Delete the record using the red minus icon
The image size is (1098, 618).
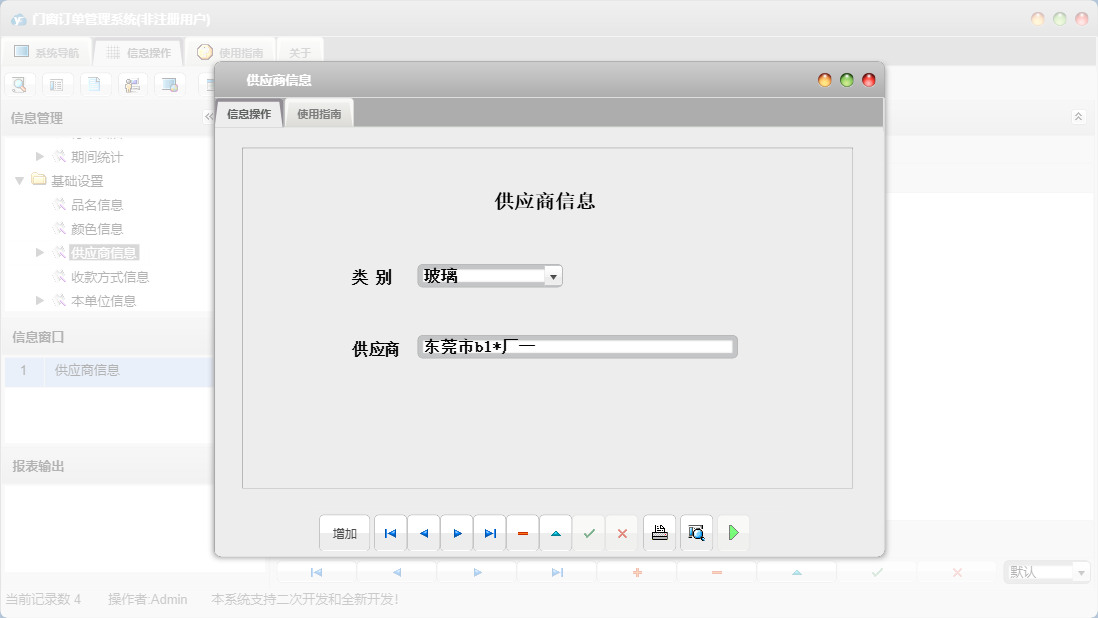tap(523, 533)
